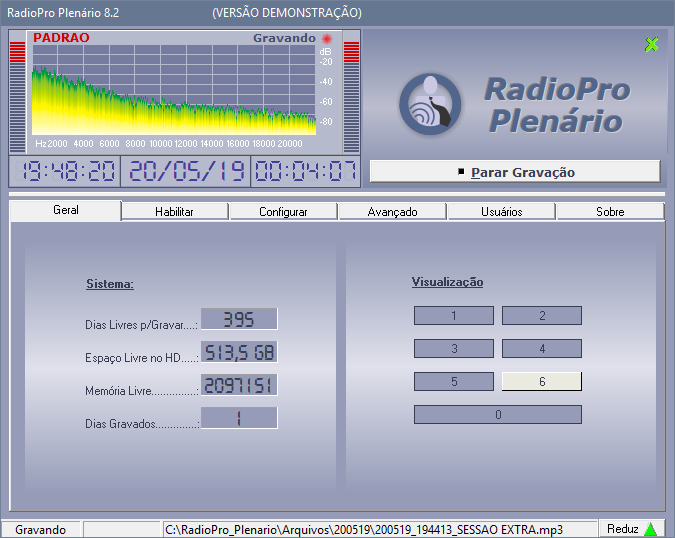Click the Gravando text above spectrum
675x538 pixels.
(284, 38)
